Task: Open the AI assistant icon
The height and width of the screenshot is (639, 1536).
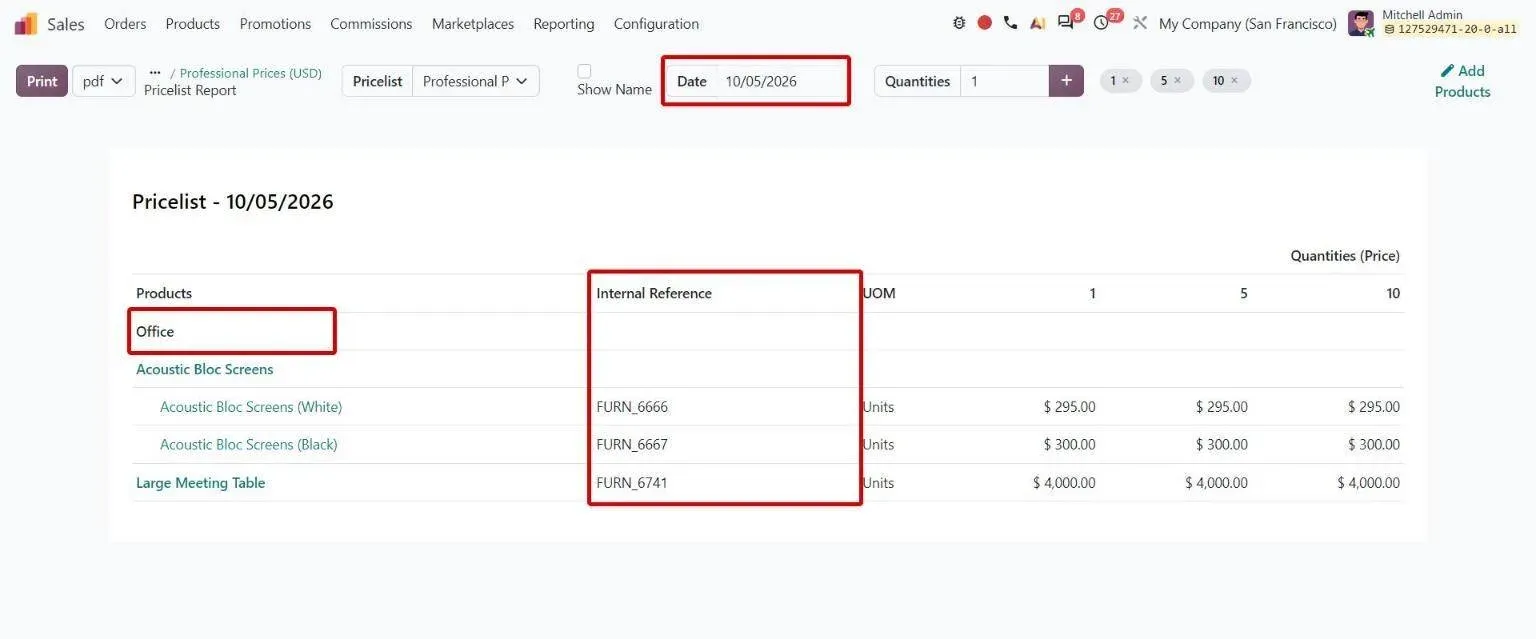Action: coord(1037,23)
